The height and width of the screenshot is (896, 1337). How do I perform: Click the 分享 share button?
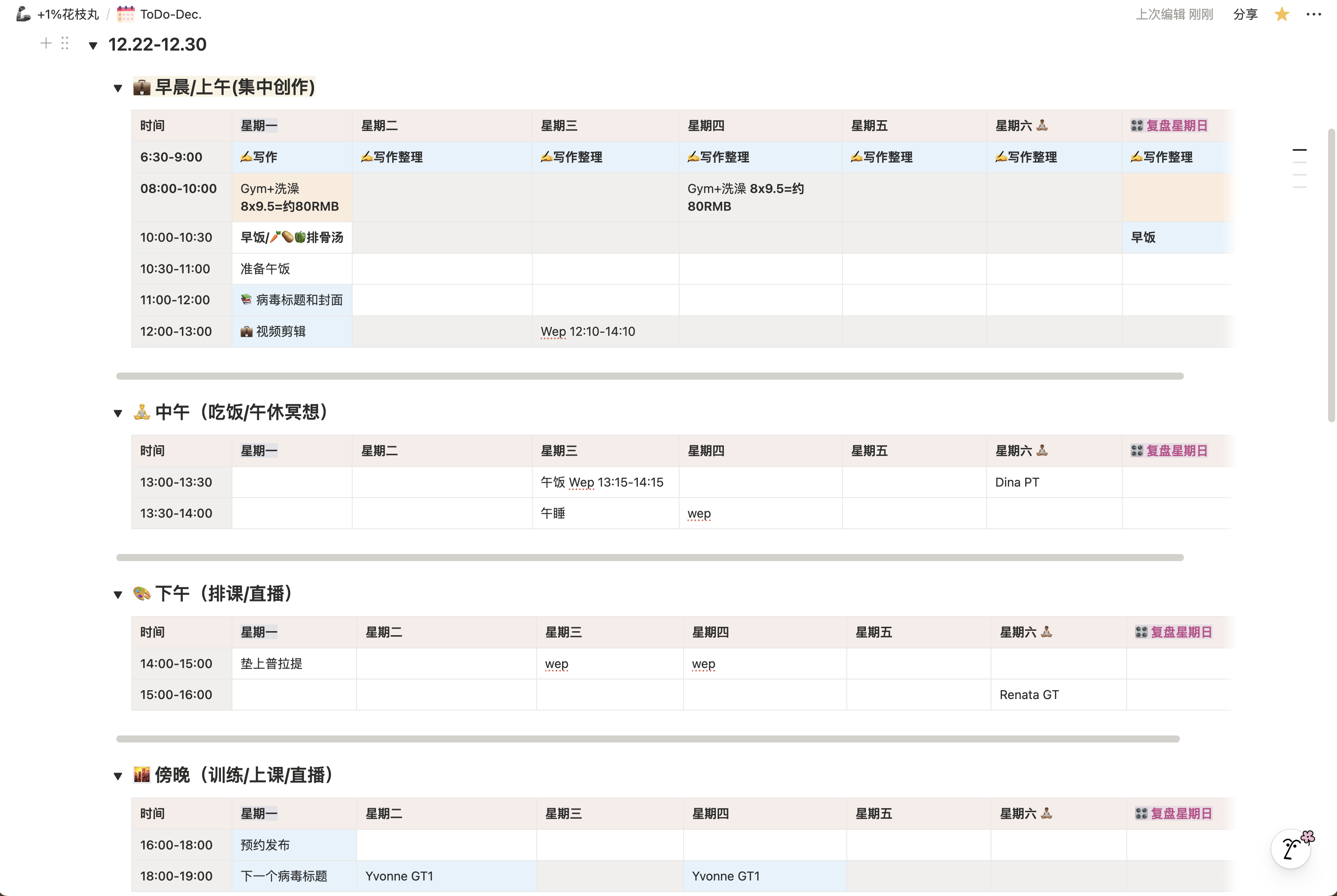point(1245,14)
